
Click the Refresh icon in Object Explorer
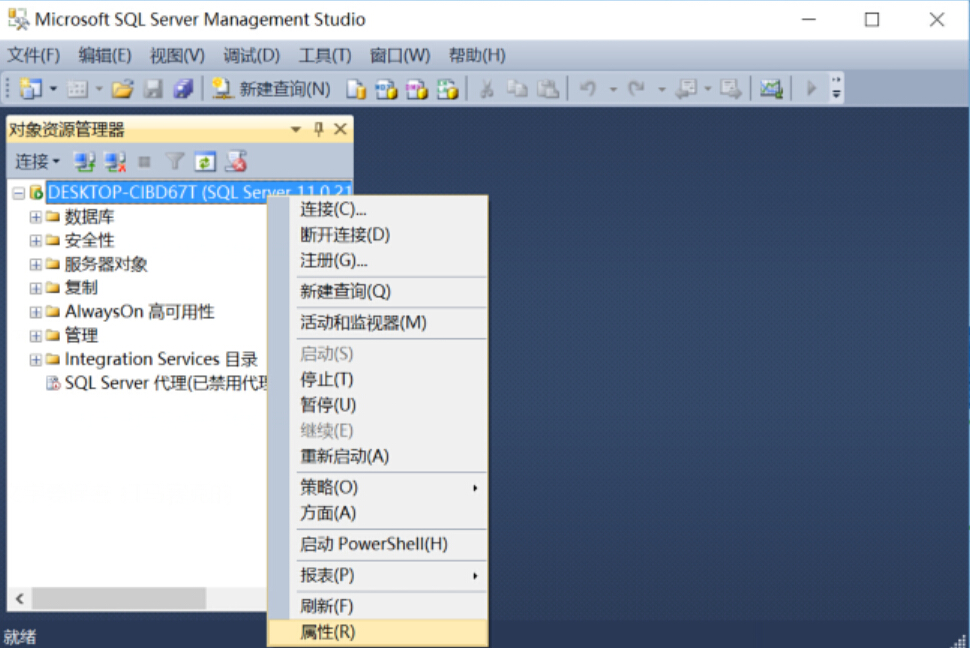(x=205, y=162)
